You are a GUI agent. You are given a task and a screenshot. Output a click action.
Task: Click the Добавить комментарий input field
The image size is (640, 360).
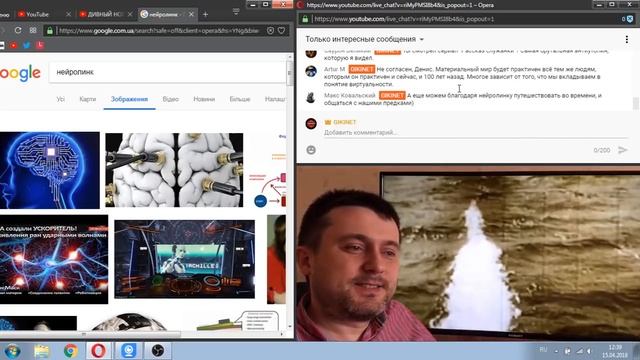pos(476,133)
